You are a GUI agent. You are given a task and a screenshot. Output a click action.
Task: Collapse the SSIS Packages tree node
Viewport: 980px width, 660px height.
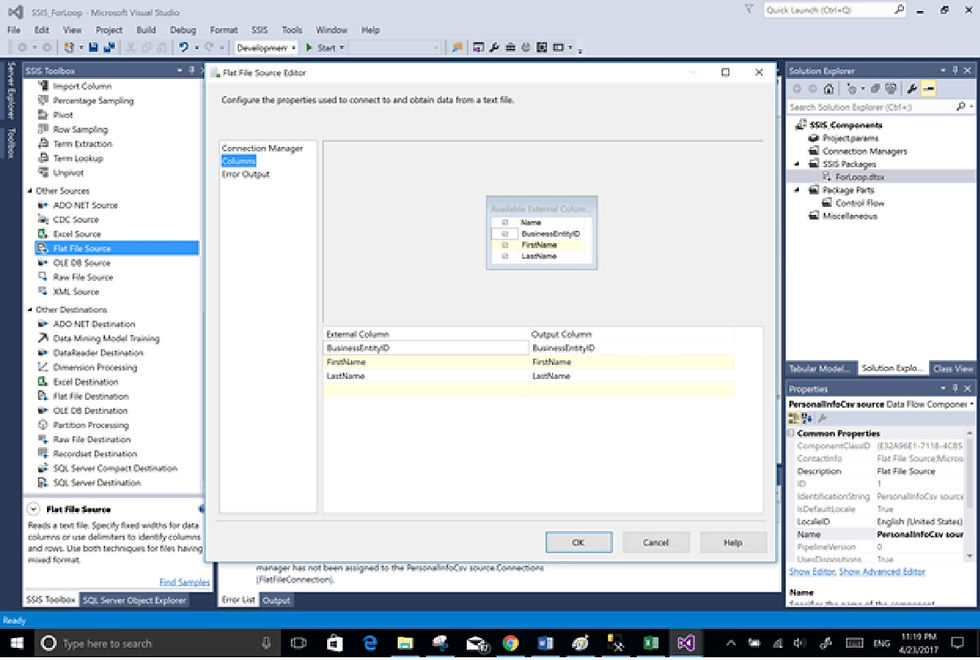coord(797,164)
